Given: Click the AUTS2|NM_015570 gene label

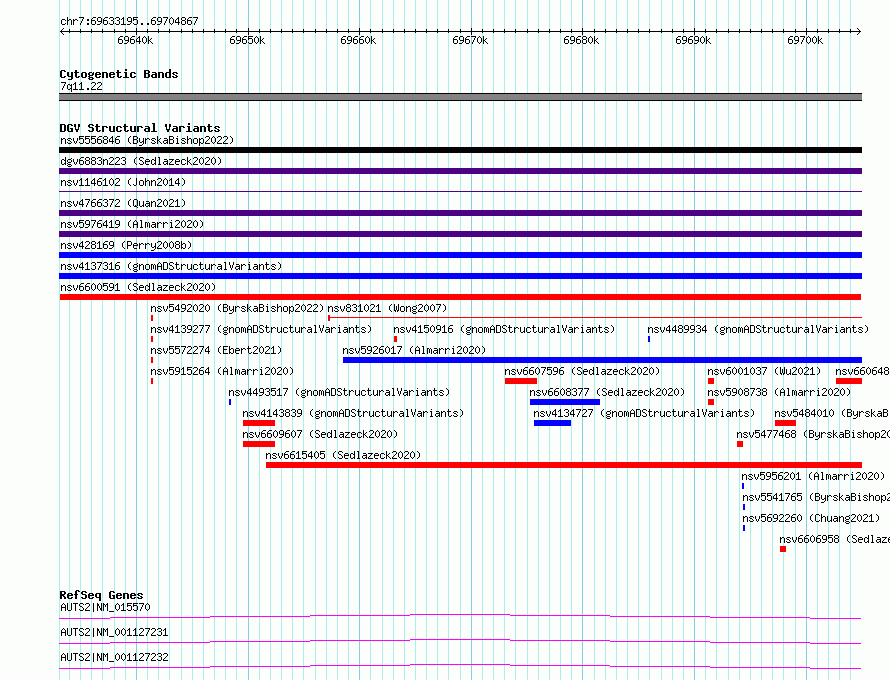Looking at the screenshot, I should (106, 607).
